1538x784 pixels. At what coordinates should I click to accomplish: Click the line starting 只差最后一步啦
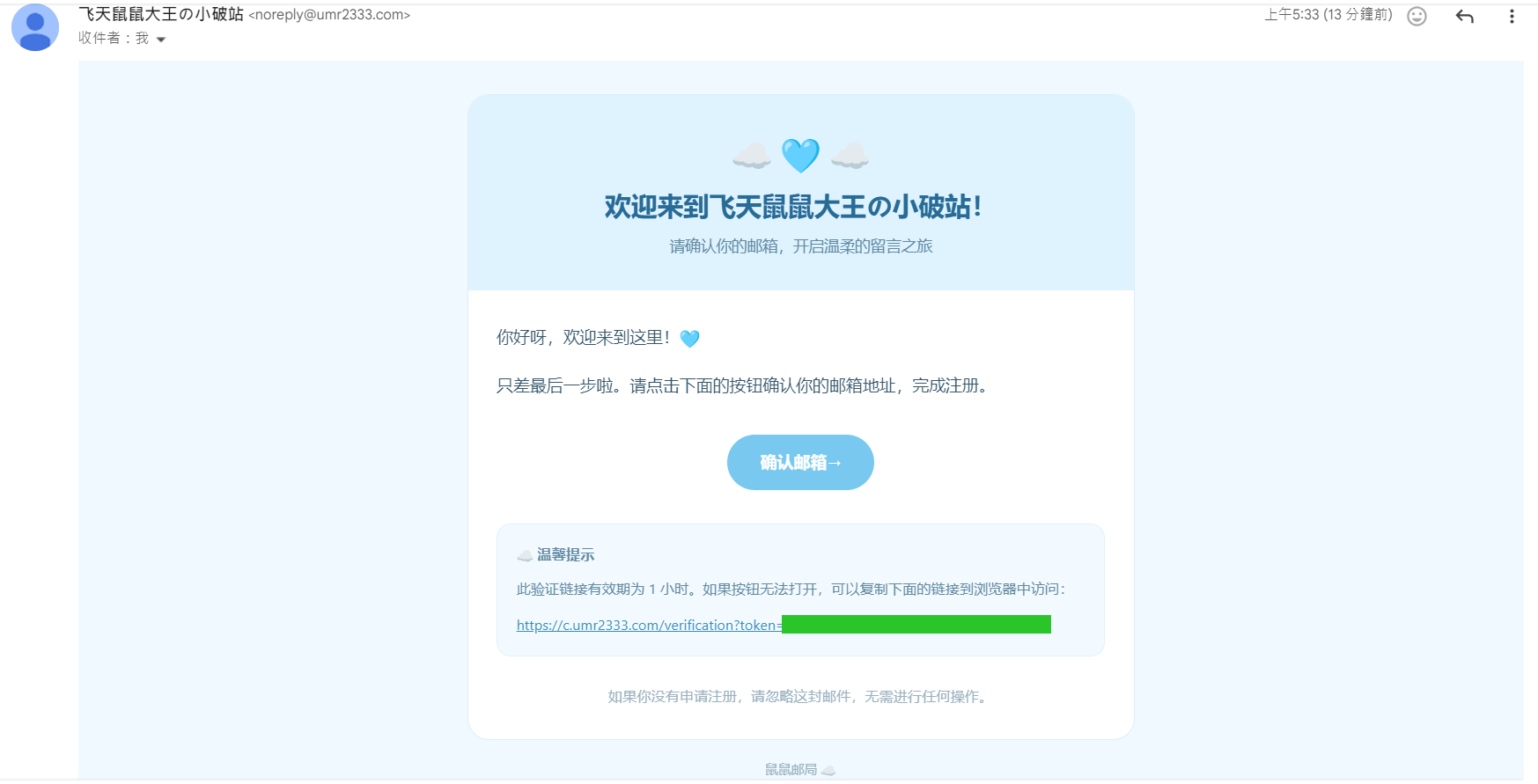(x=745, y=385)
